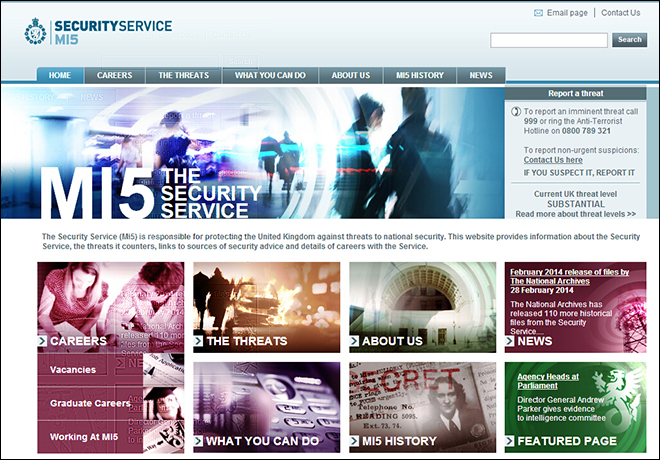Click the 28 February 2014 date text

coord(542,290)
